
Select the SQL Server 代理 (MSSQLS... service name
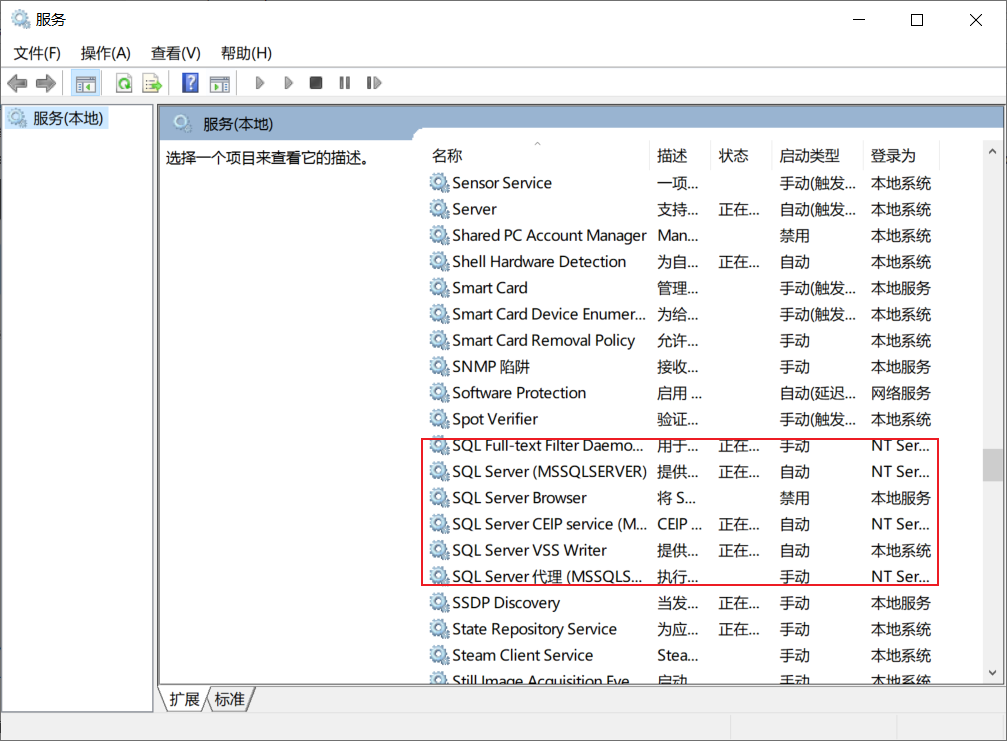547,577
